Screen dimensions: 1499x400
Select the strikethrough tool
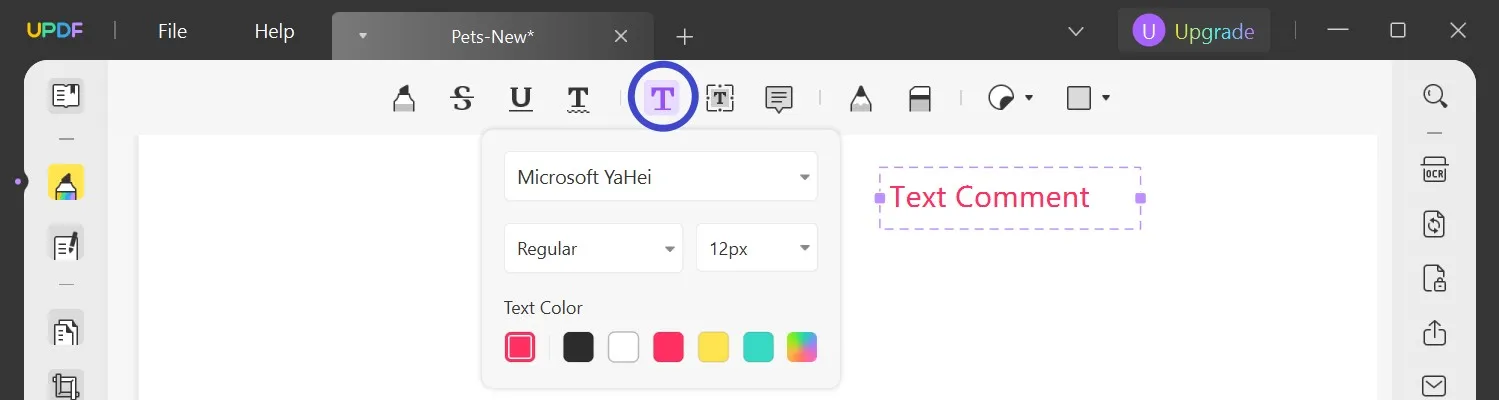click(x=461, y=98)
